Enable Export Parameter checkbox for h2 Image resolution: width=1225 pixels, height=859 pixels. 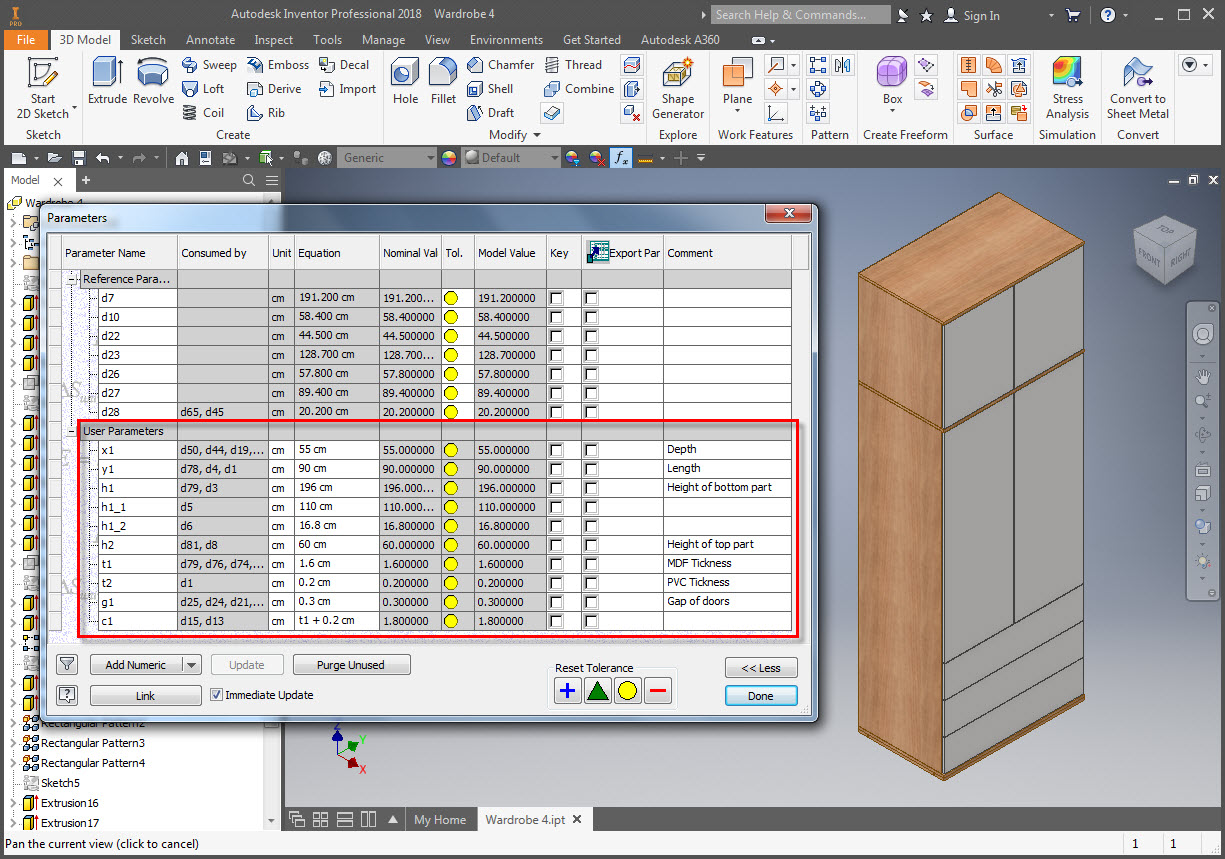coord(592,545)
